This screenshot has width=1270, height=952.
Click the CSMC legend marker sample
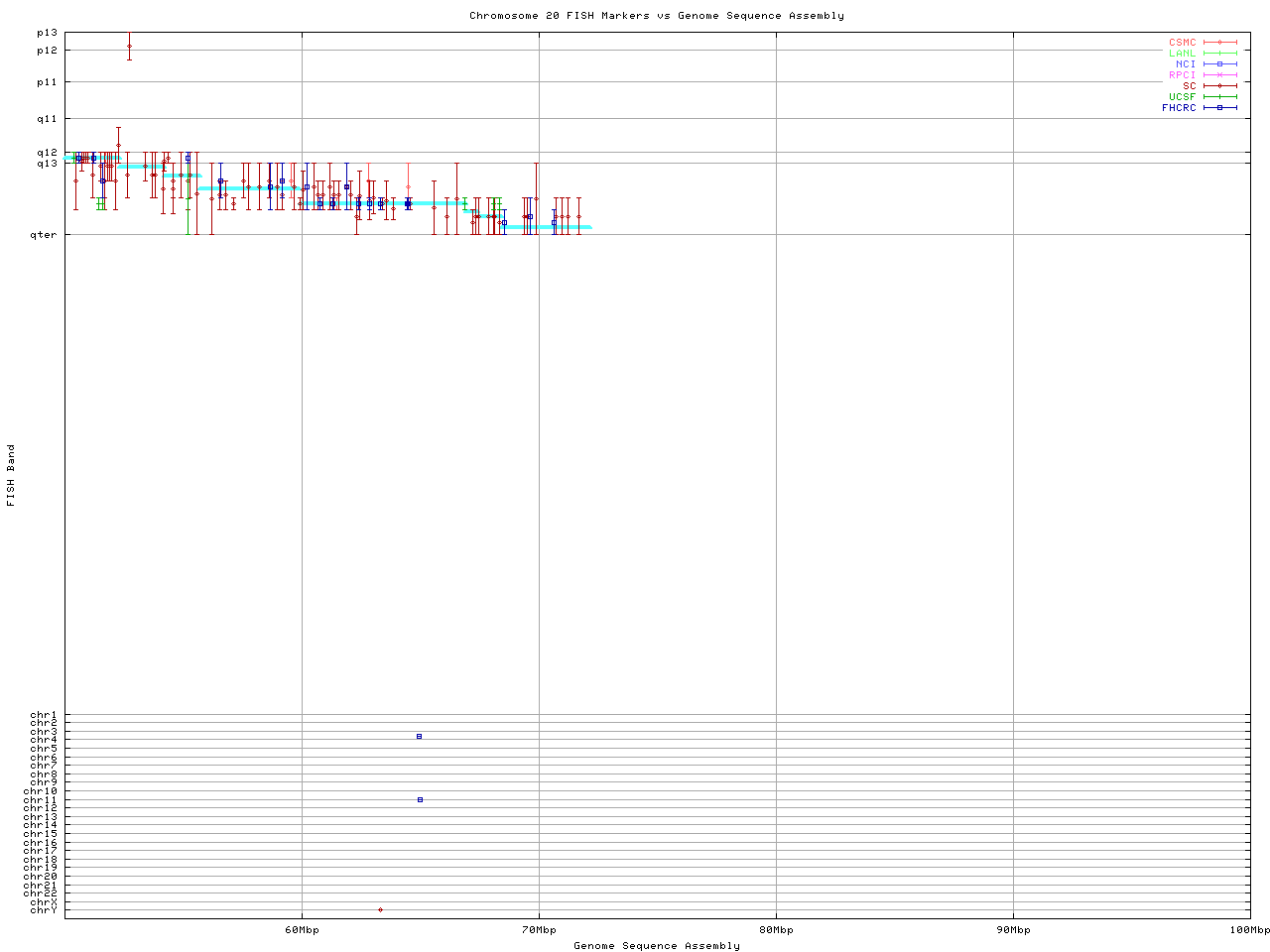point(1220,43)
